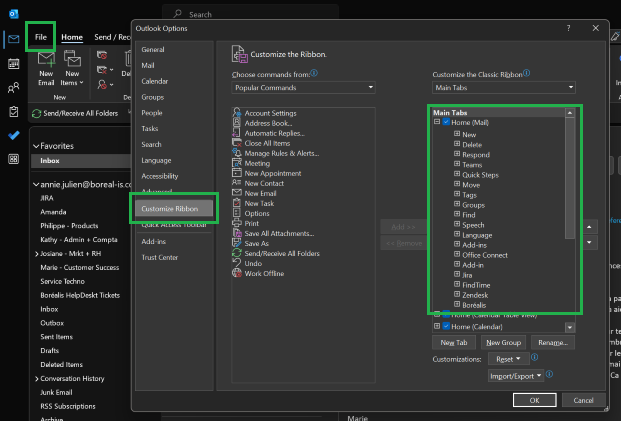This screenshot has height=421, width=621.
Task: Click the Main Tabs scroll up arrow
Action: [570, 113]
